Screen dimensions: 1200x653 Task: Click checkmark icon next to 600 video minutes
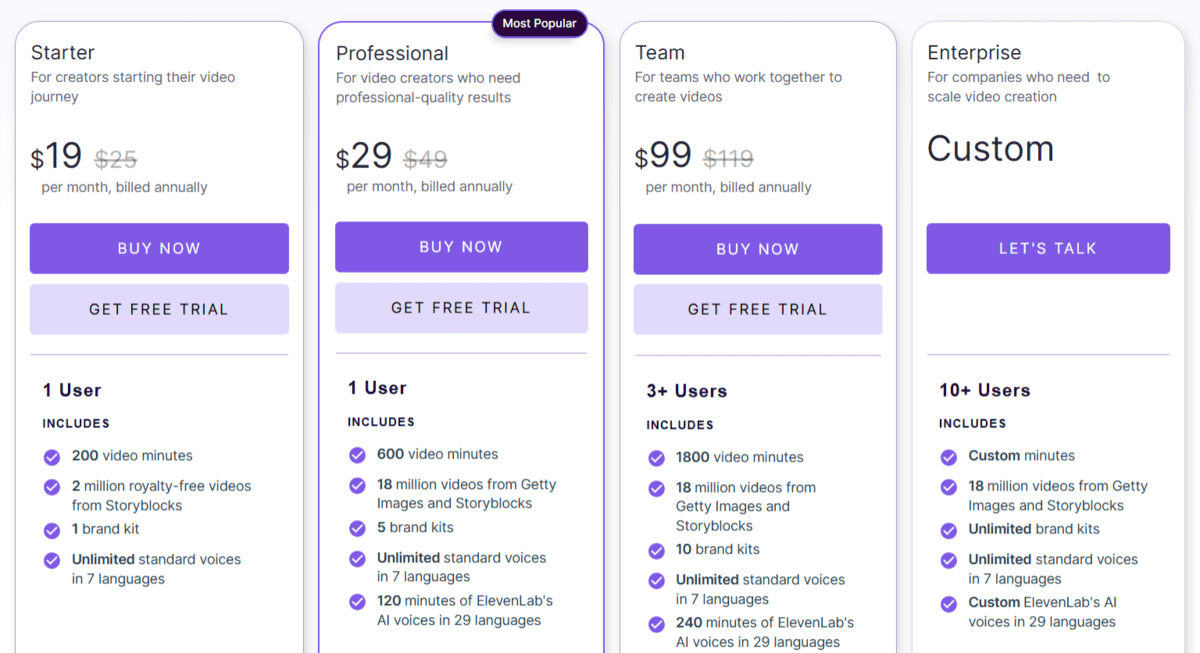357,455
